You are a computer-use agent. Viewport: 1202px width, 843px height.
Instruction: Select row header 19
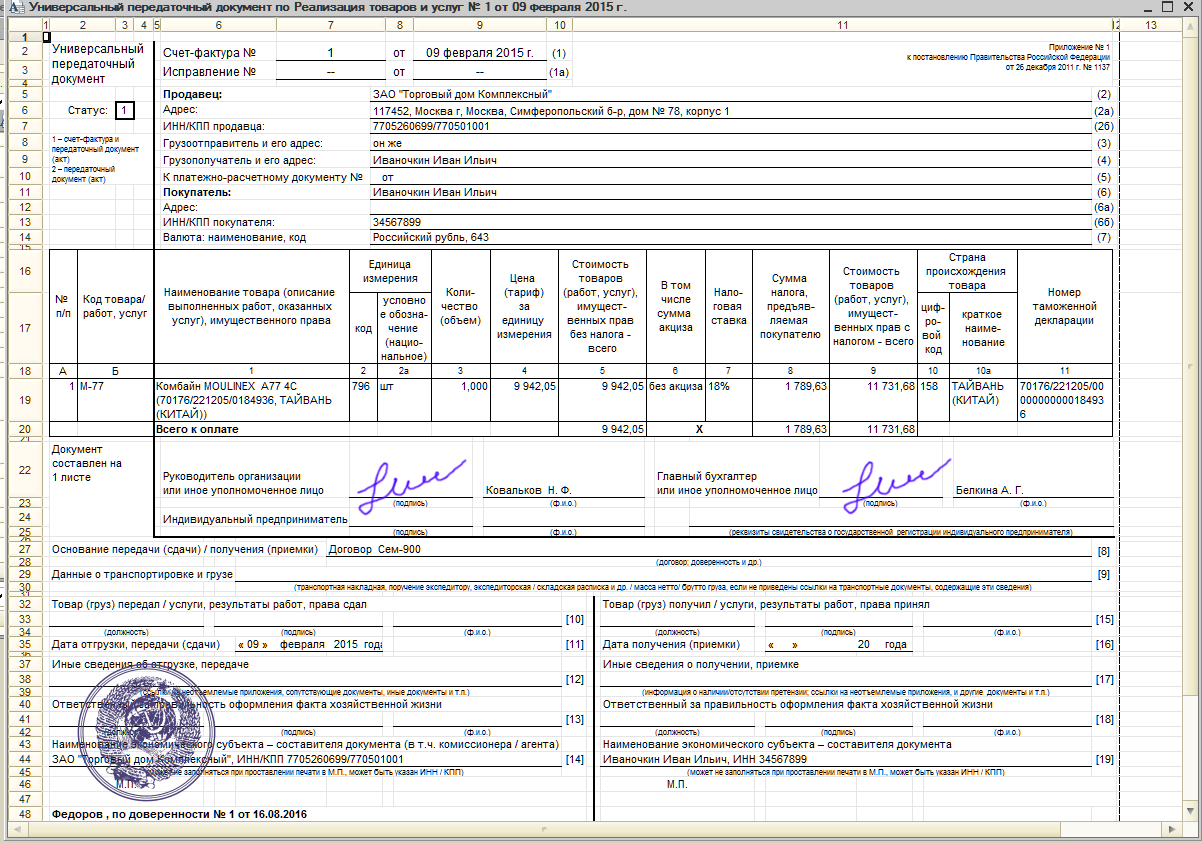[x=24, y=400]
